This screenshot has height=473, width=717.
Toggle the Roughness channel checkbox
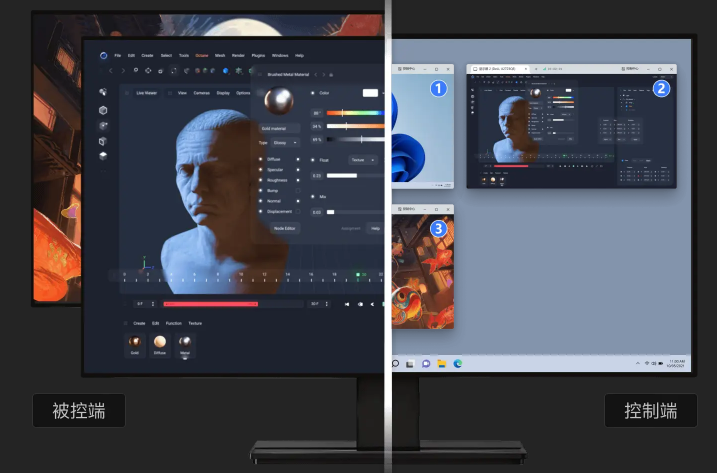tap(298, 180)
